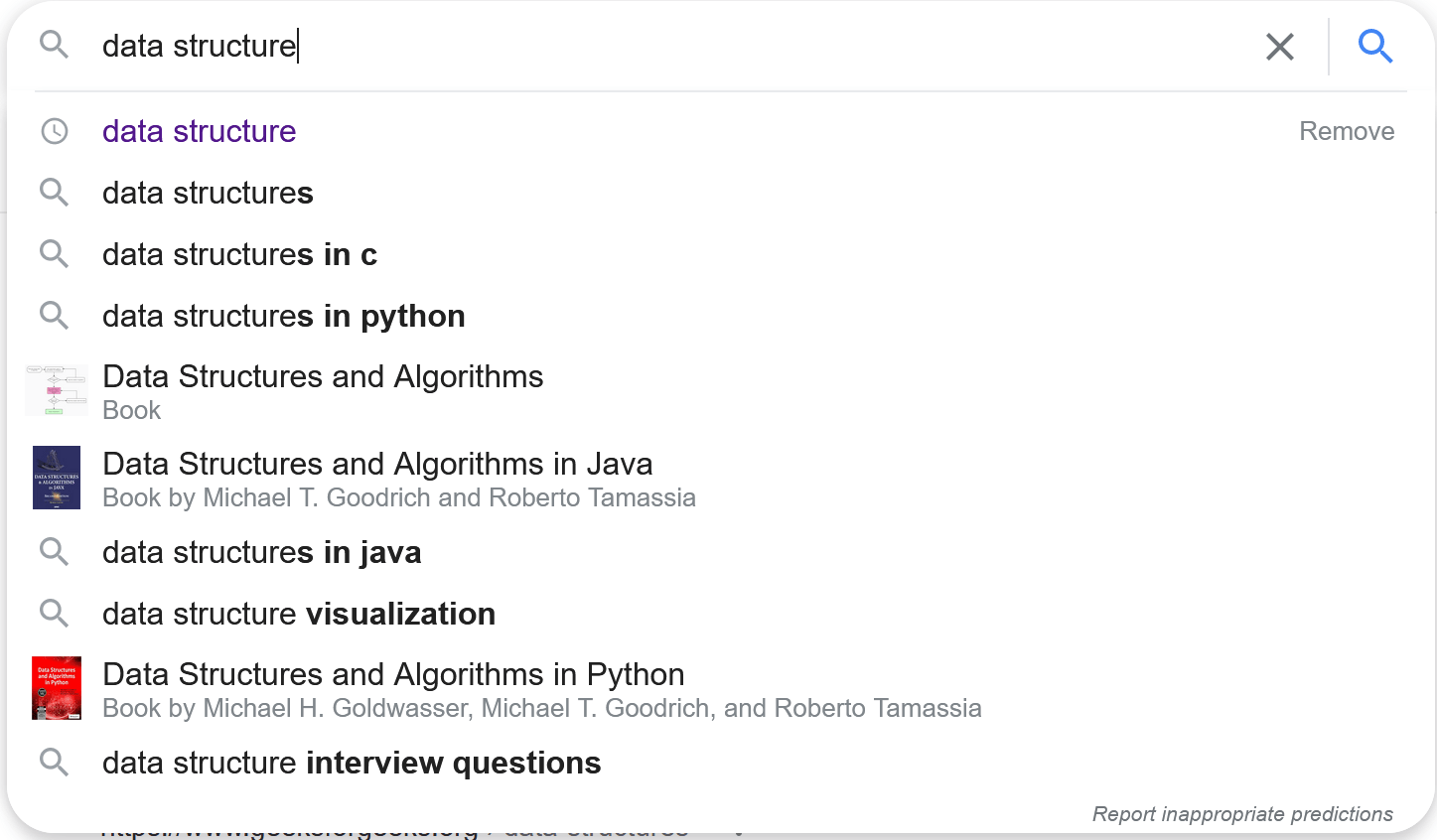
Task: Click the Data Structures and Algorithms book thumbnail
Action: point(56,390)
